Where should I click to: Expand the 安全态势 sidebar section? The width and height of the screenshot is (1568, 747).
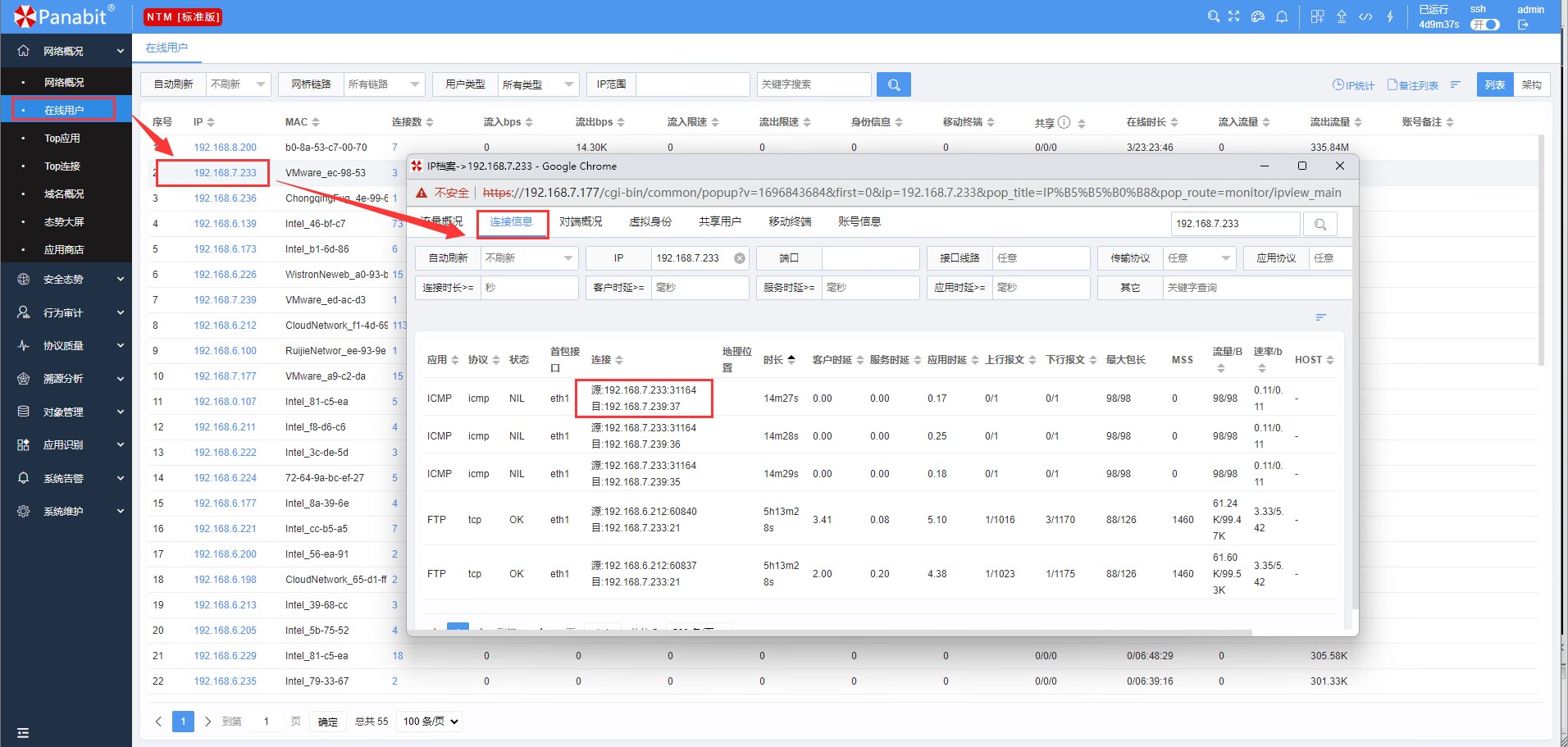[66, 280]
